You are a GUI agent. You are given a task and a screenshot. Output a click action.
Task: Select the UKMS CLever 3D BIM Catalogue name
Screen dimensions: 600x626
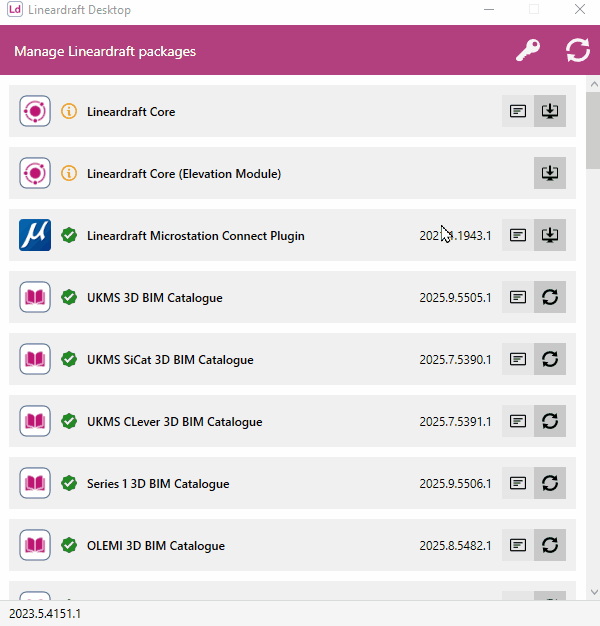coord(174,422)
